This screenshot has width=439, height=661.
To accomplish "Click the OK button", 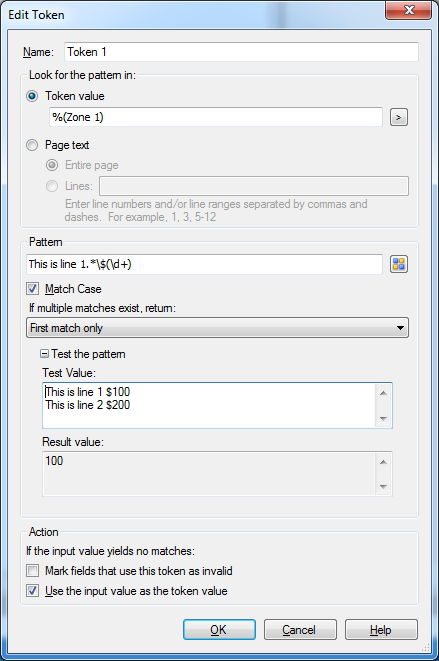I will point(219,630).
